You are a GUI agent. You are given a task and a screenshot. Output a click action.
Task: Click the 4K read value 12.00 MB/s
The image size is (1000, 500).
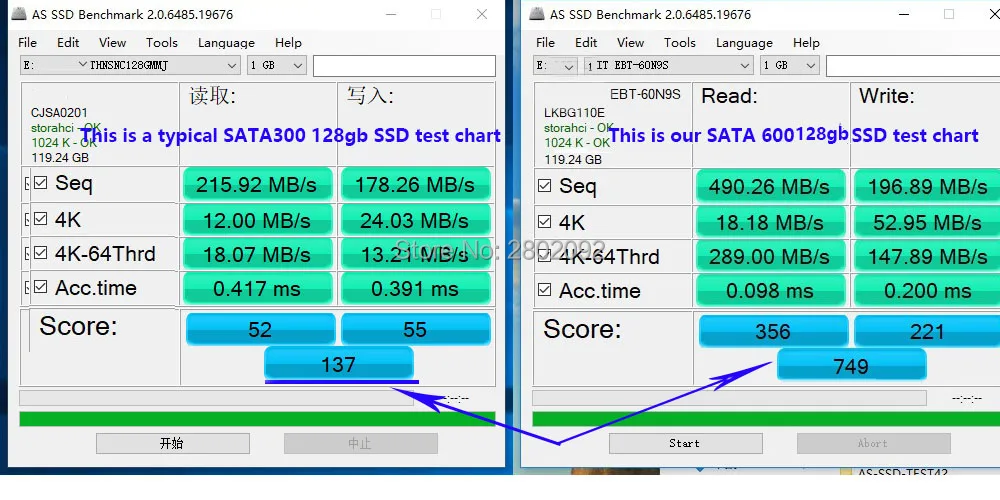(x=257, y=221)
